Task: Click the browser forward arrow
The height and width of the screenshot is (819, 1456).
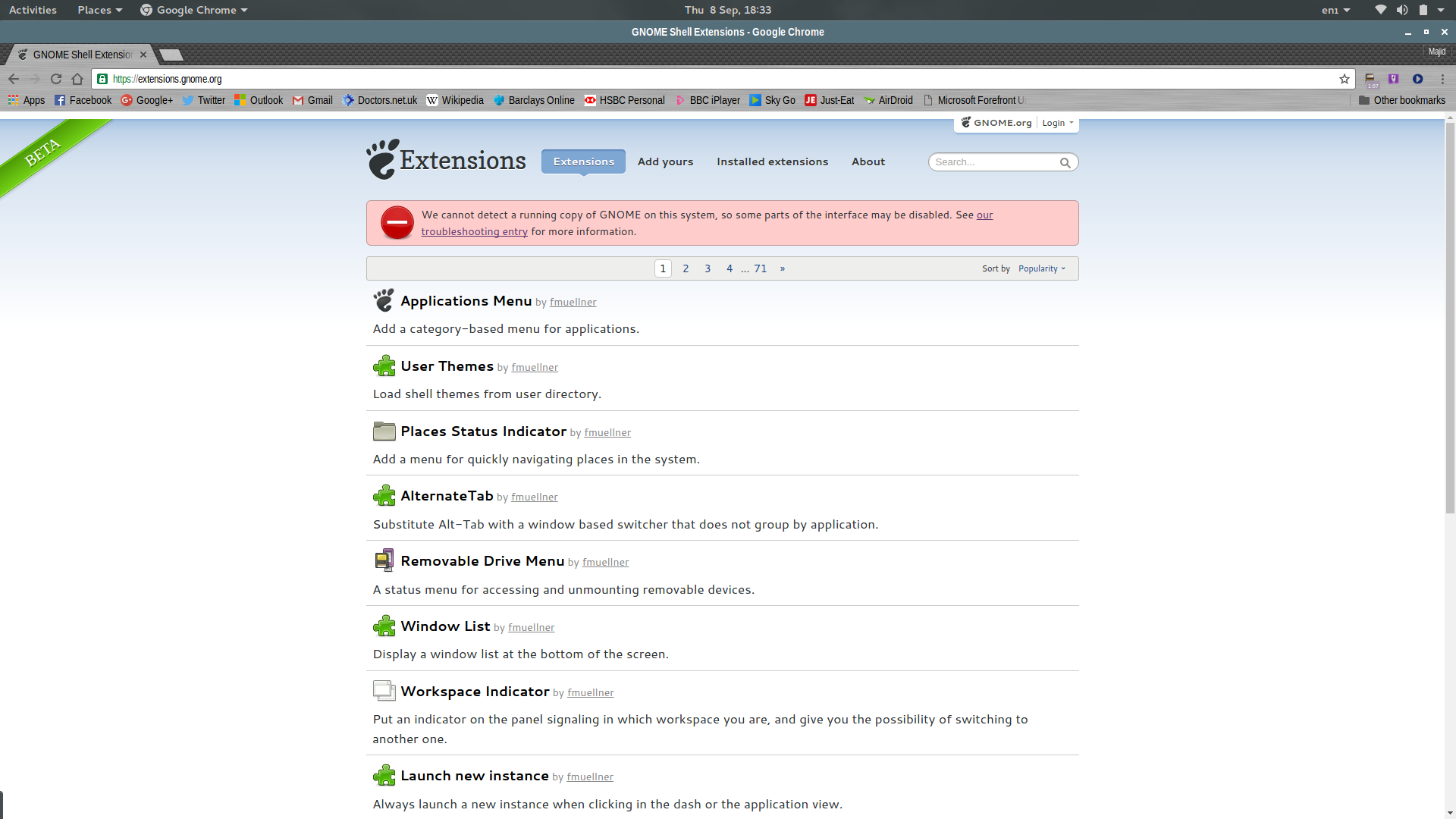Action: point(35,79)
